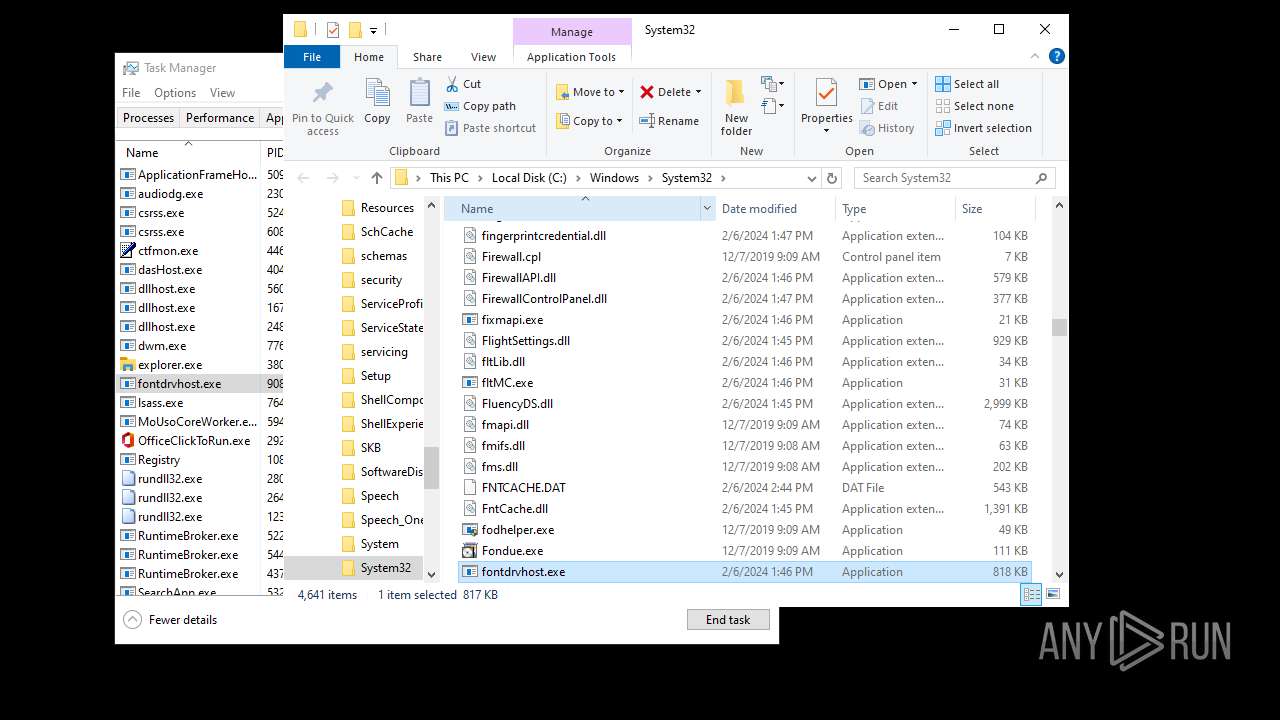Switch to large thumbnails view icon

(1052, 594)
